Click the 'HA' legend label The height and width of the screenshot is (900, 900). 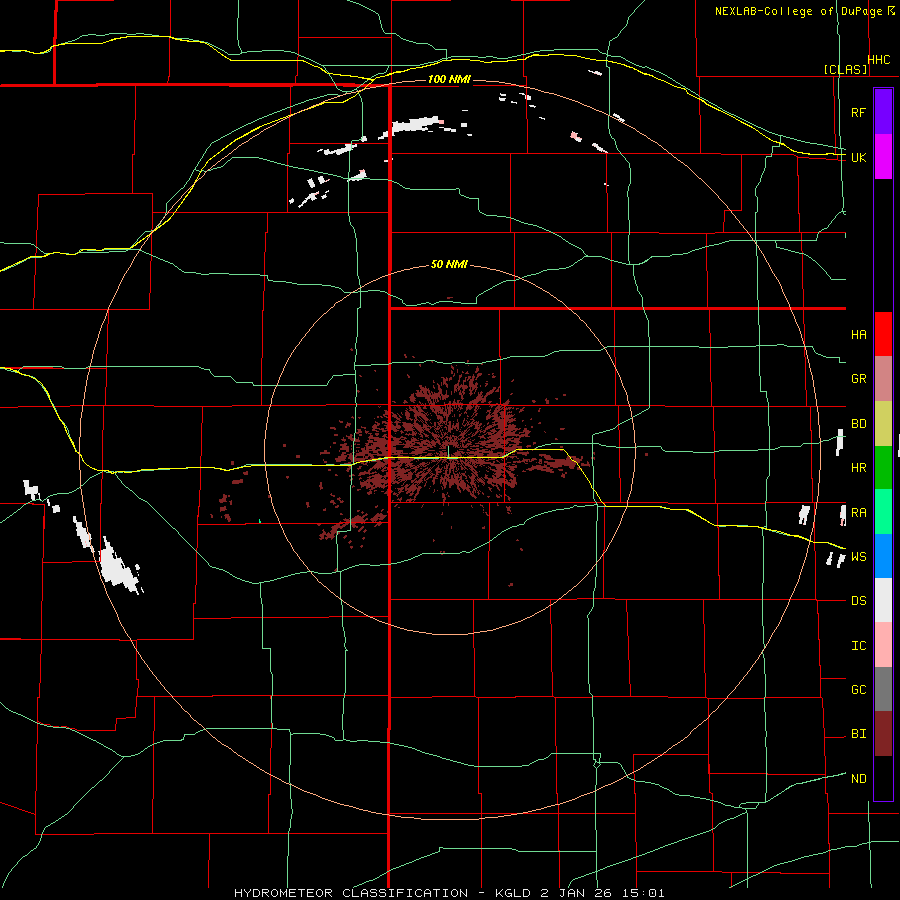[858, 335]
